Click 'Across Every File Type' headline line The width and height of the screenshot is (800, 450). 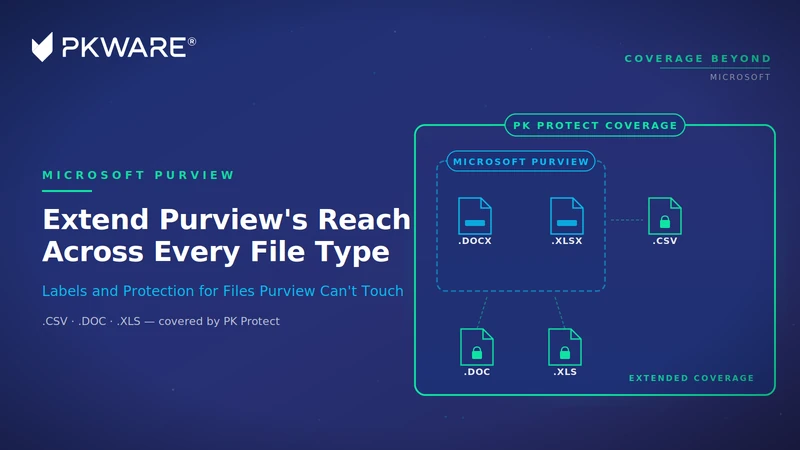pyautogui.click(x=216, y=252)
